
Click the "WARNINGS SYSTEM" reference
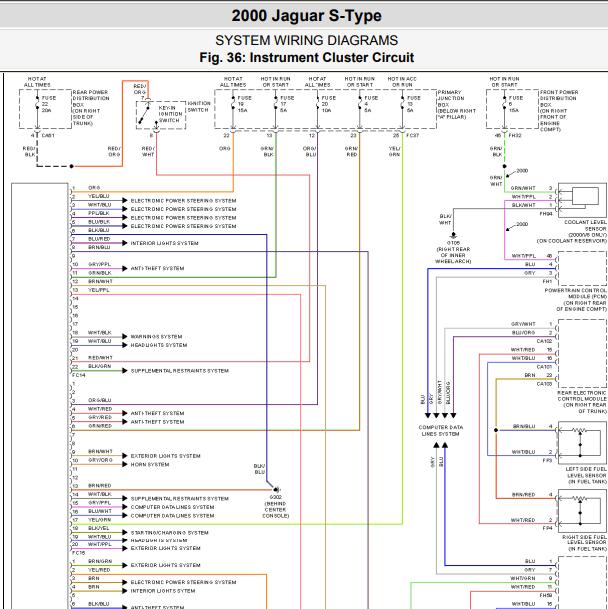click(x=156, y=337)
